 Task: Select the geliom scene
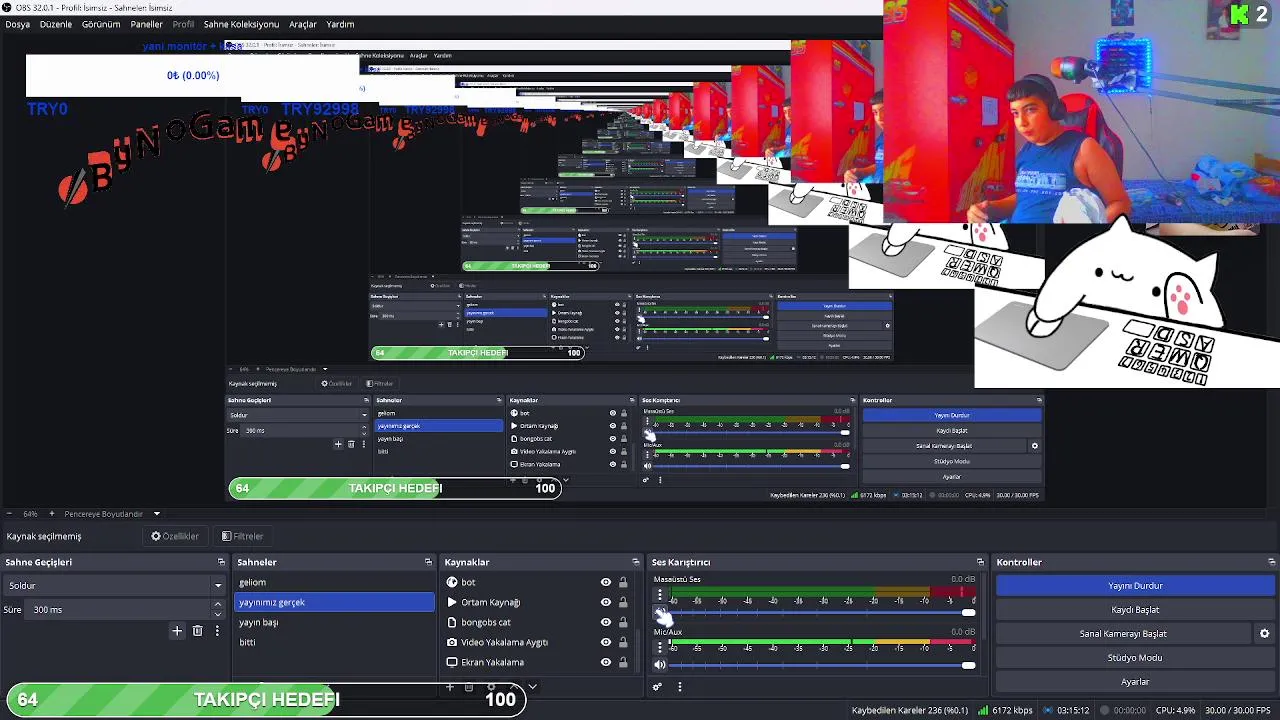click(x=334, y=582)
